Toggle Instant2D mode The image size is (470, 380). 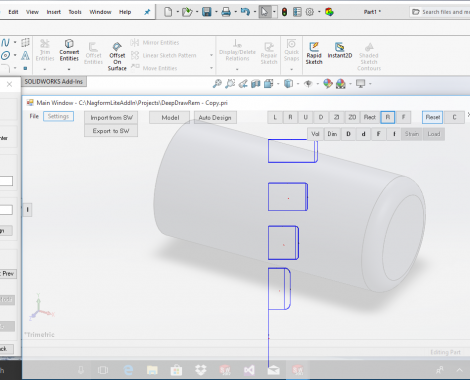pyautogui.click(x=340, y=50)
